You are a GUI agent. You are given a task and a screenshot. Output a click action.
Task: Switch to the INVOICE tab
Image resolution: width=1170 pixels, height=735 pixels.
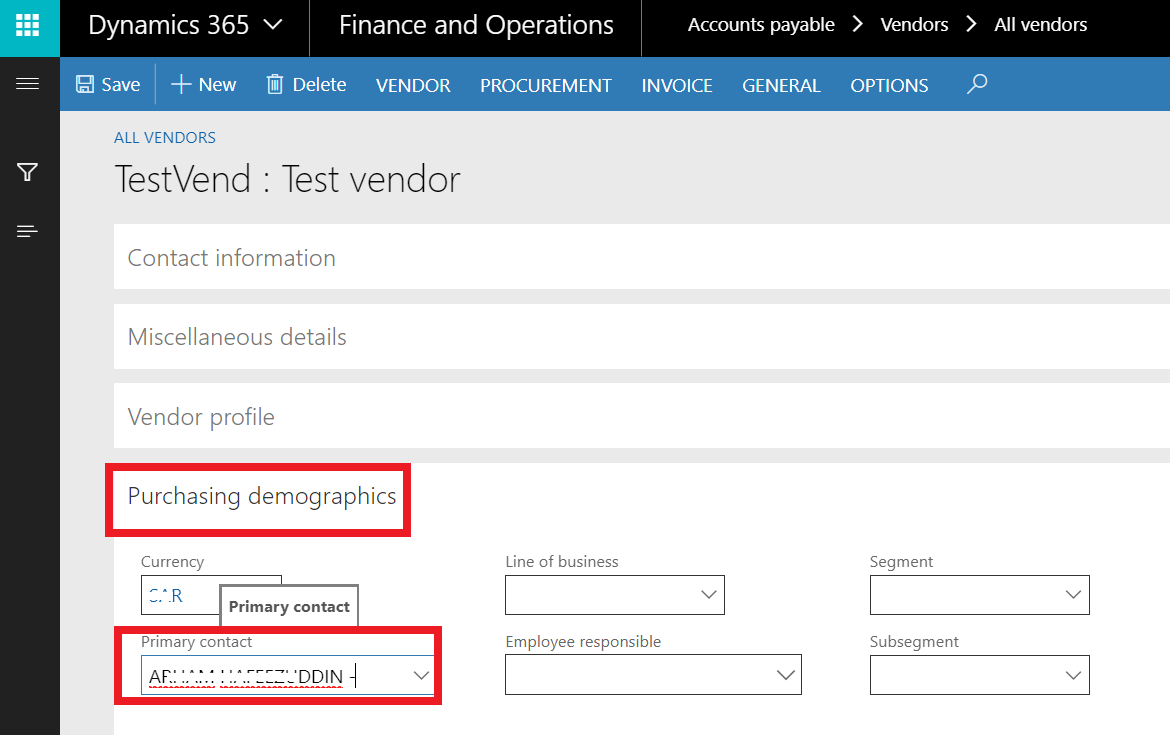pyautogui.click(x=677, y=85)
